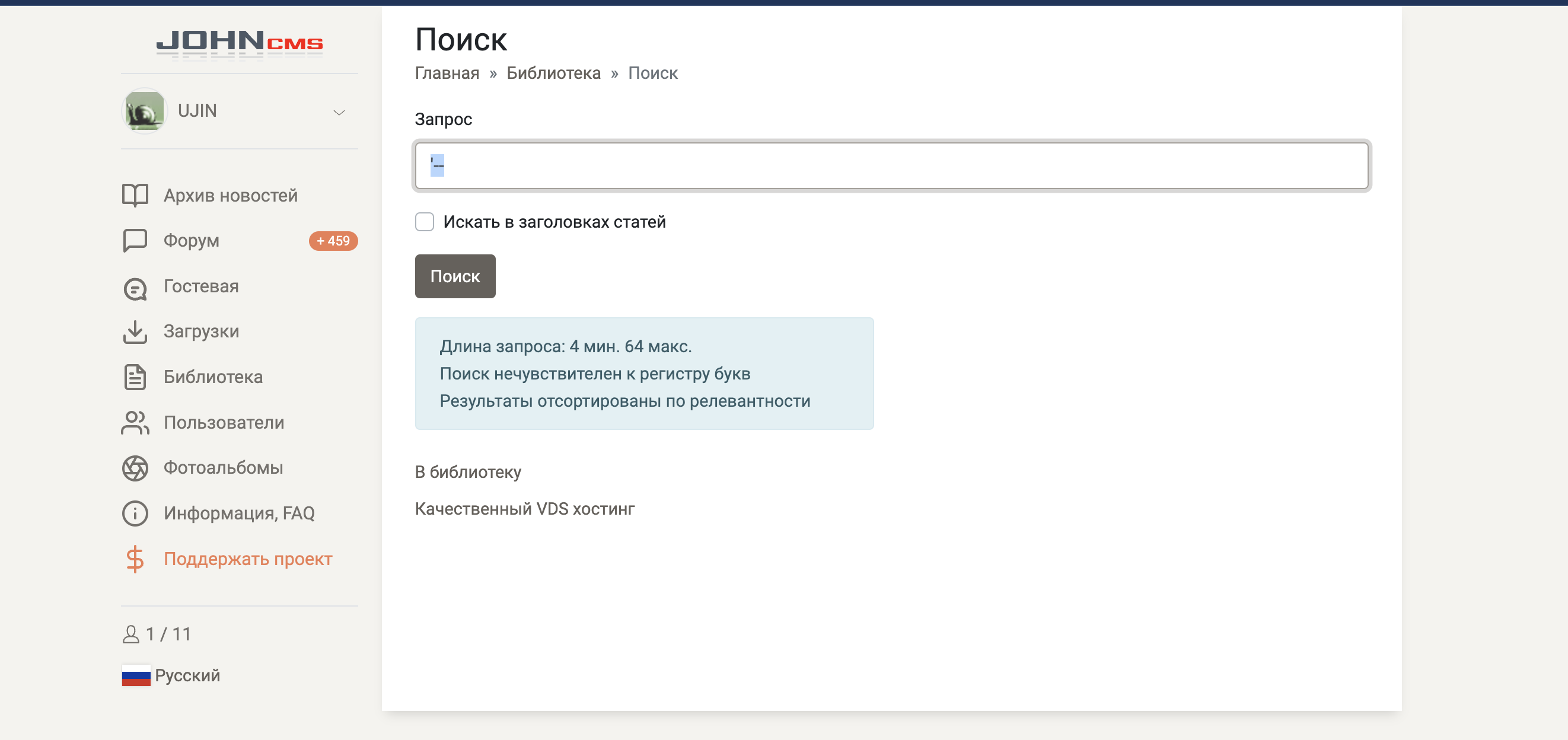This screenshot has width=1568, height=740.
Task: Click the В библиотеку link
Action: coord(467,472)
